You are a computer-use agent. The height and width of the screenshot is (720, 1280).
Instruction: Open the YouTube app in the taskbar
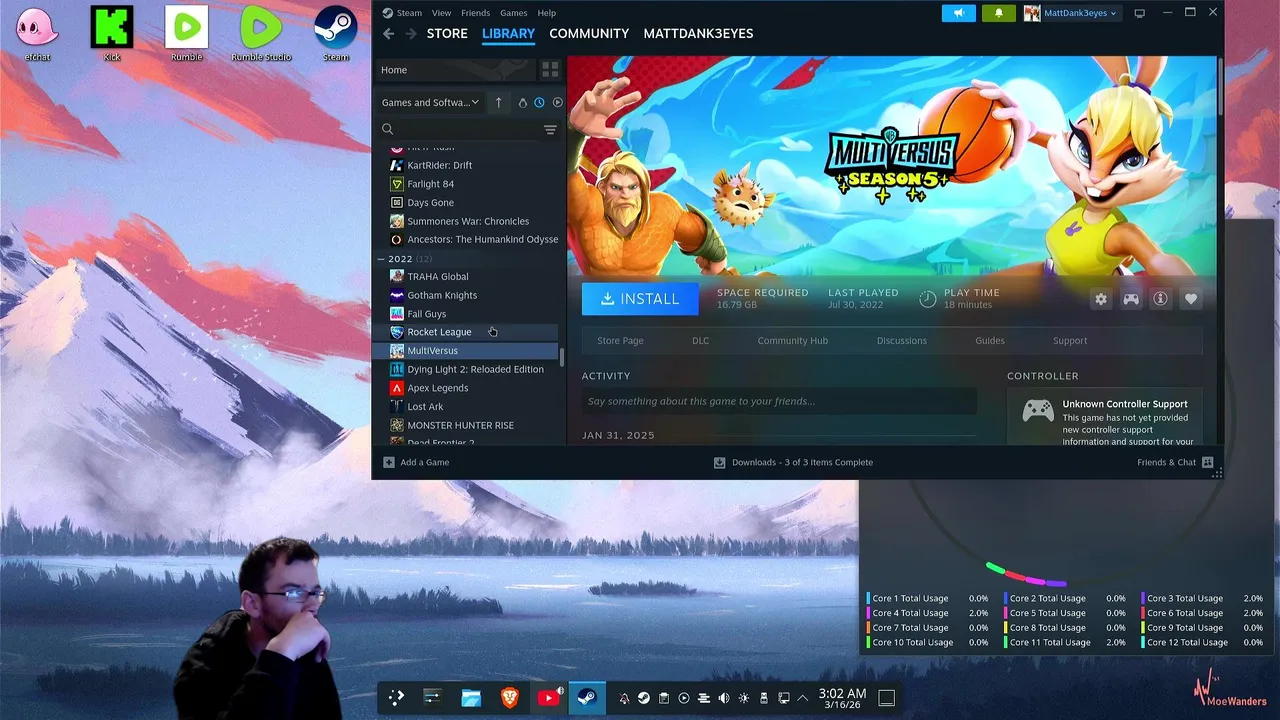(x=548, y=698)
